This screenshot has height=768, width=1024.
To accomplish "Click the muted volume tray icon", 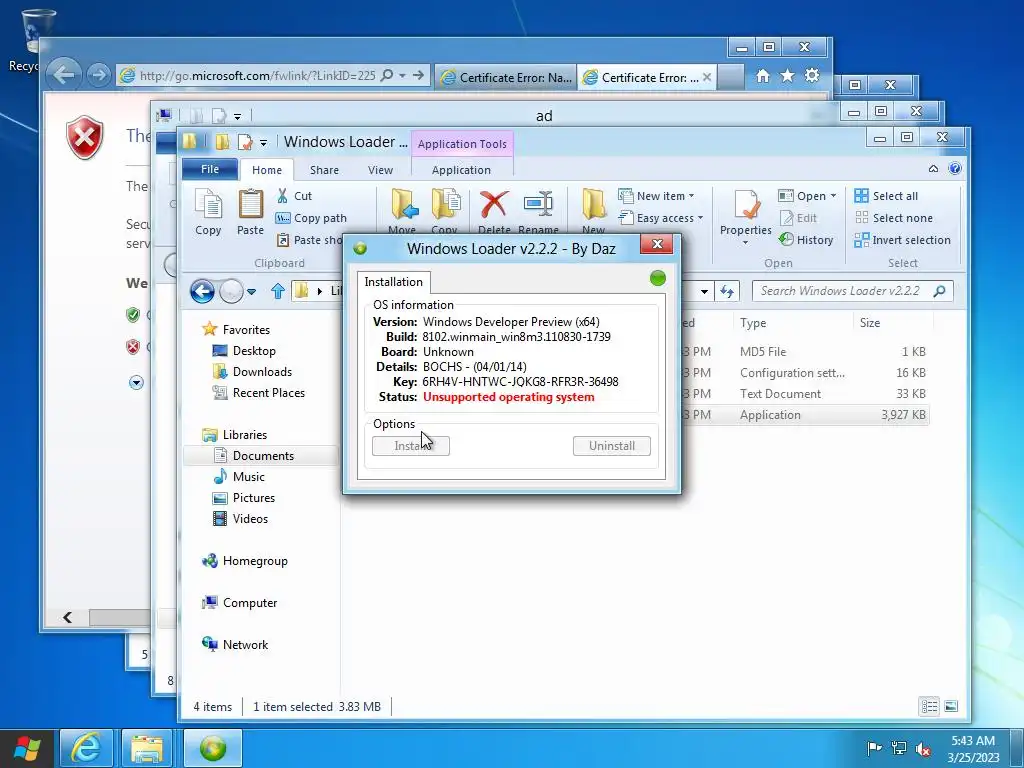I will pyautogui.click(x=923, y=749).
